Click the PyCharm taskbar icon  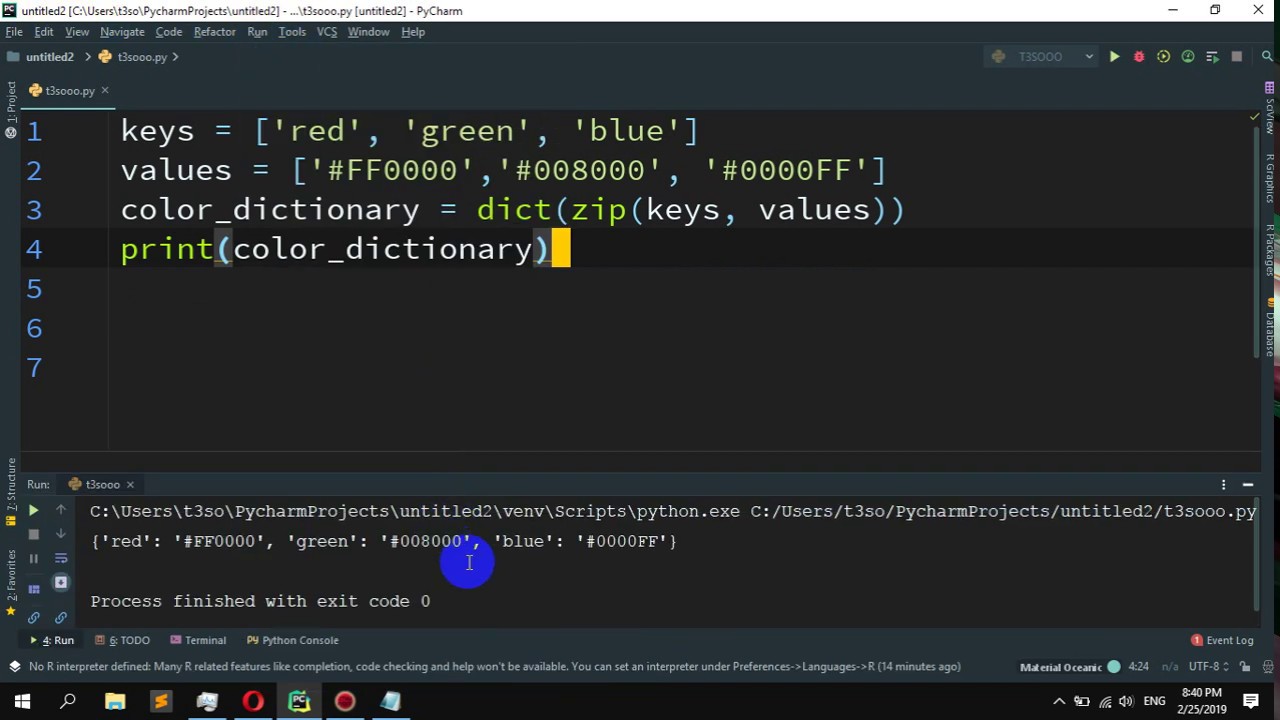299,702
